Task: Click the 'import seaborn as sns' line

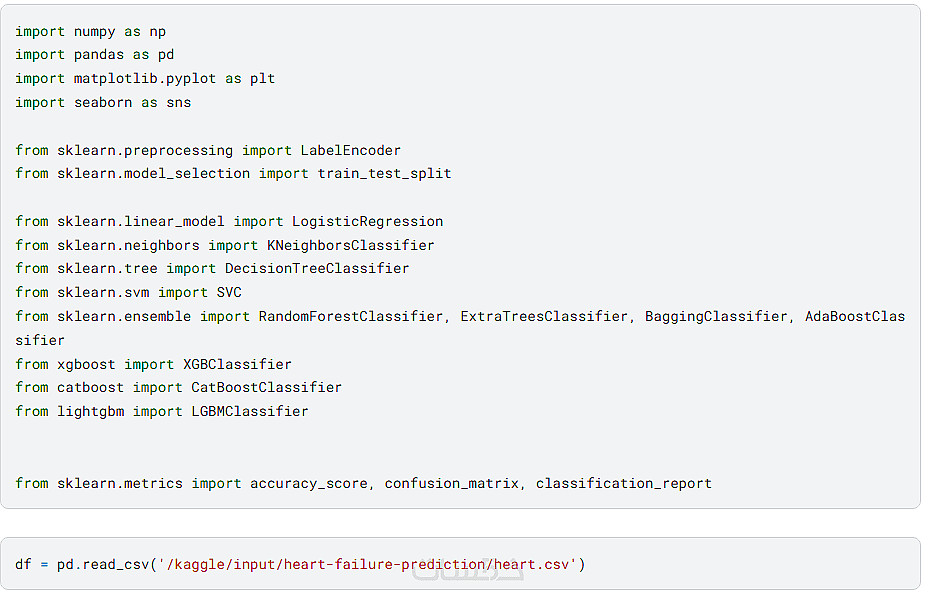Action: pyautogui.click(x=102, y=102)
